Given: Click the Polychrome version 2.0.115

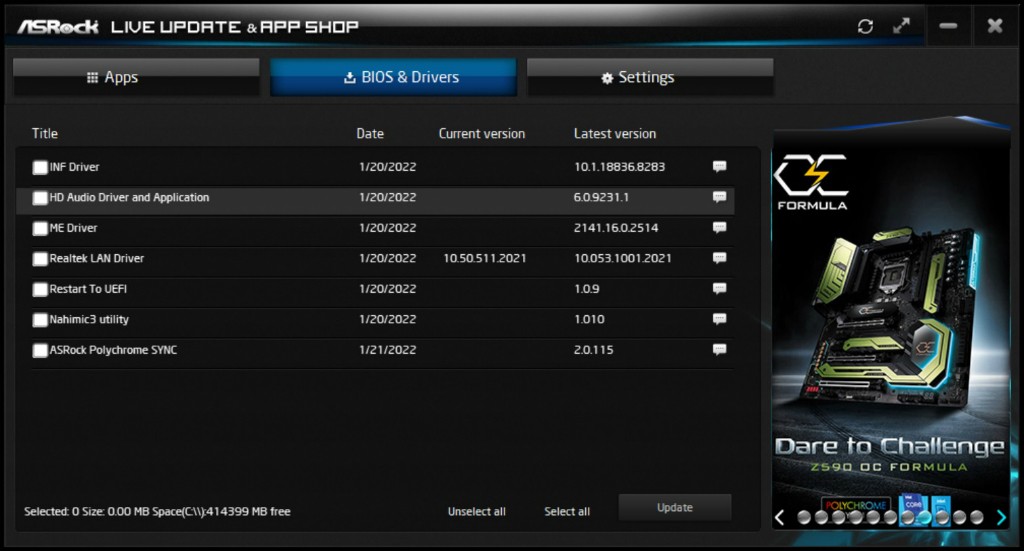Looking at the screenshot, I should point(594,350).
